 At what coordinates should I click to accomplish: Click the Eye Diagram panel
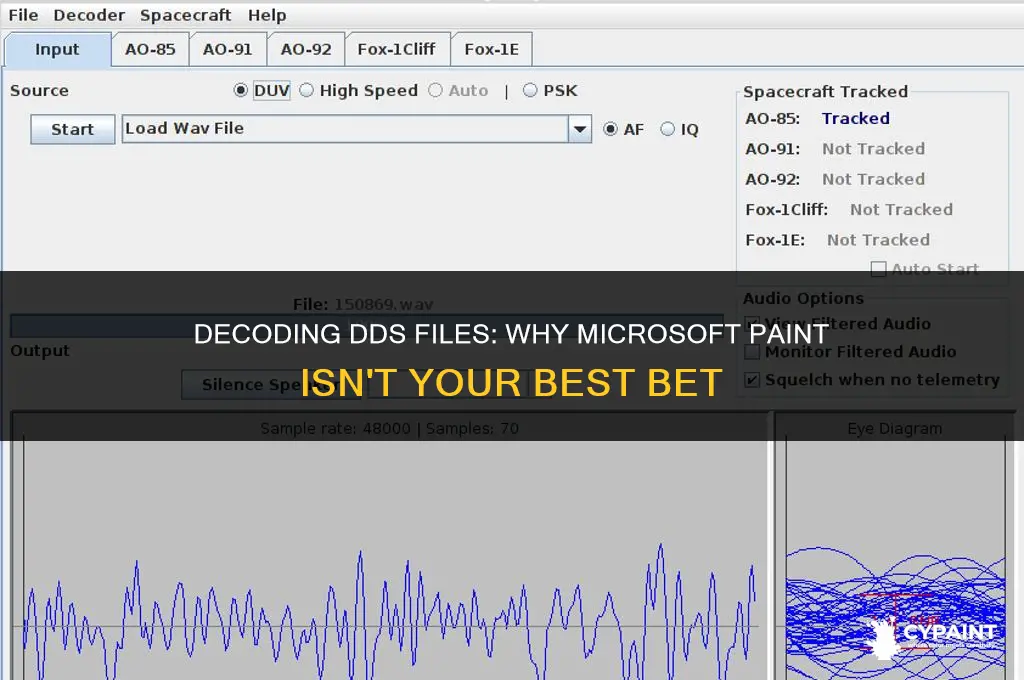[895, 546]
